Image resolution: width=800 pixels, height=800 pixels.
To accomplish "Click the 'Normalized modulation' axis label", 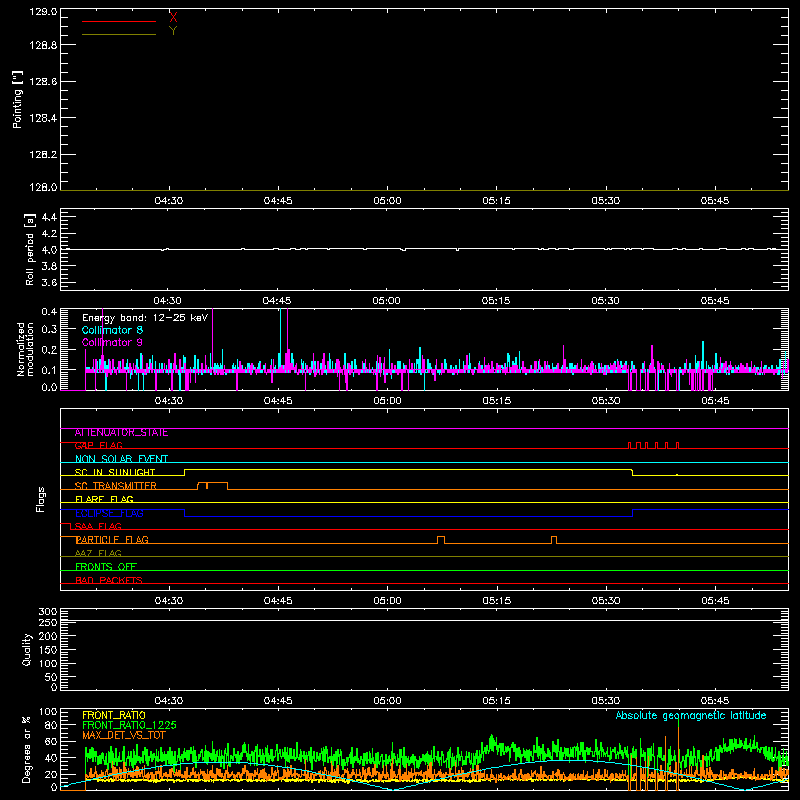I will [x=25, y=349].
